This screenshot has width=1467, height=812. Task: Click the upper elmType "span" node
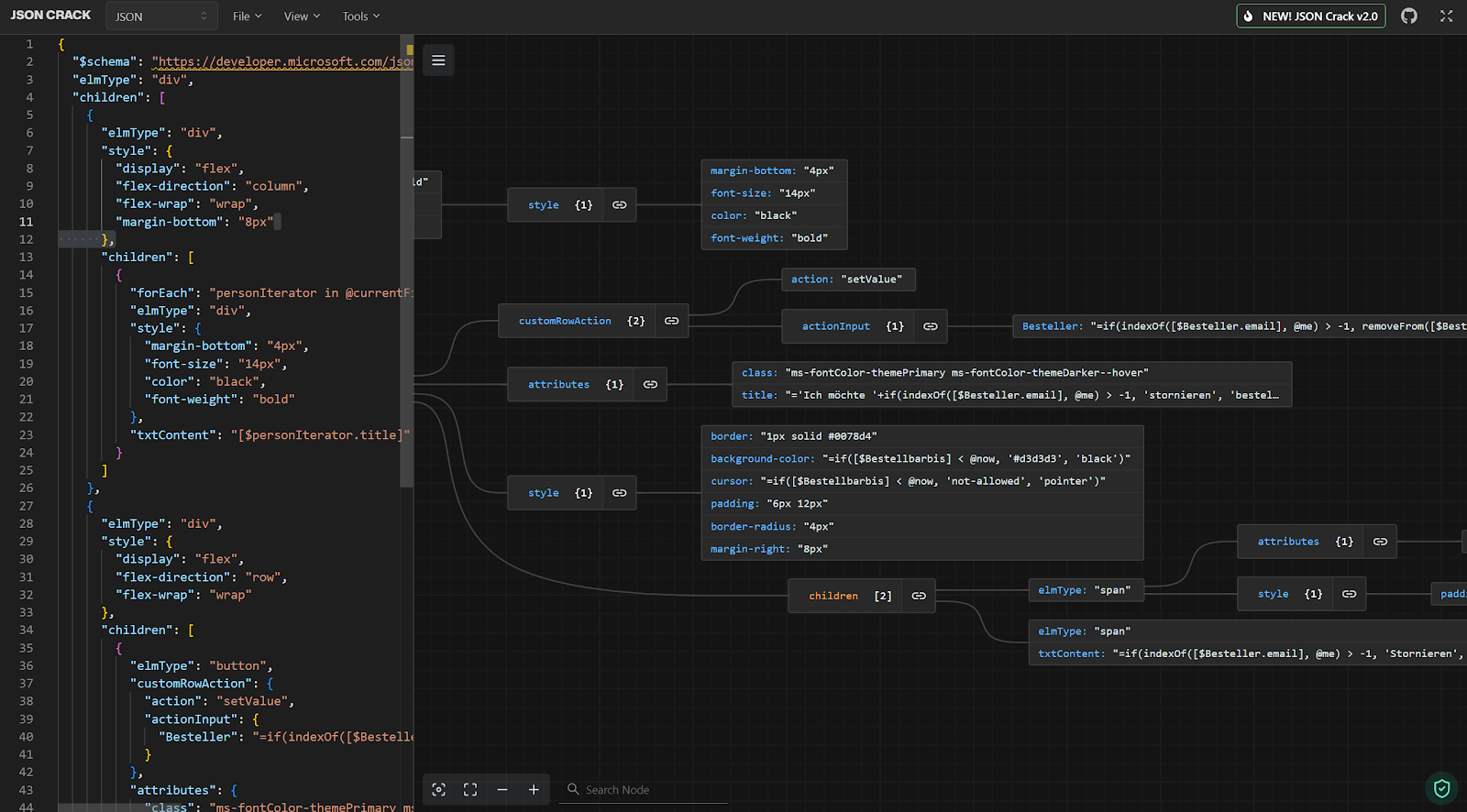pos(1086,590)
